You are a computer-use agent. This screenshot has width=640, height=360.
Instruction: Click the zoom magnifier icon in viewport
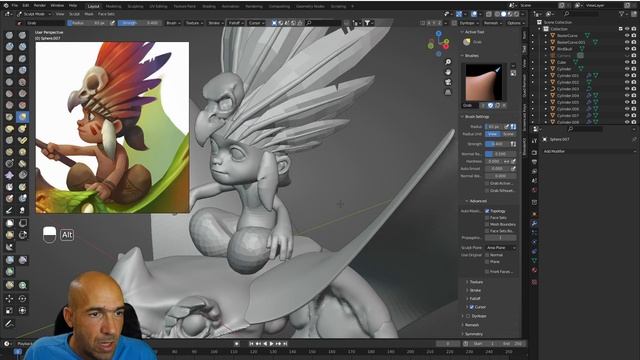(x=448, y=62)
